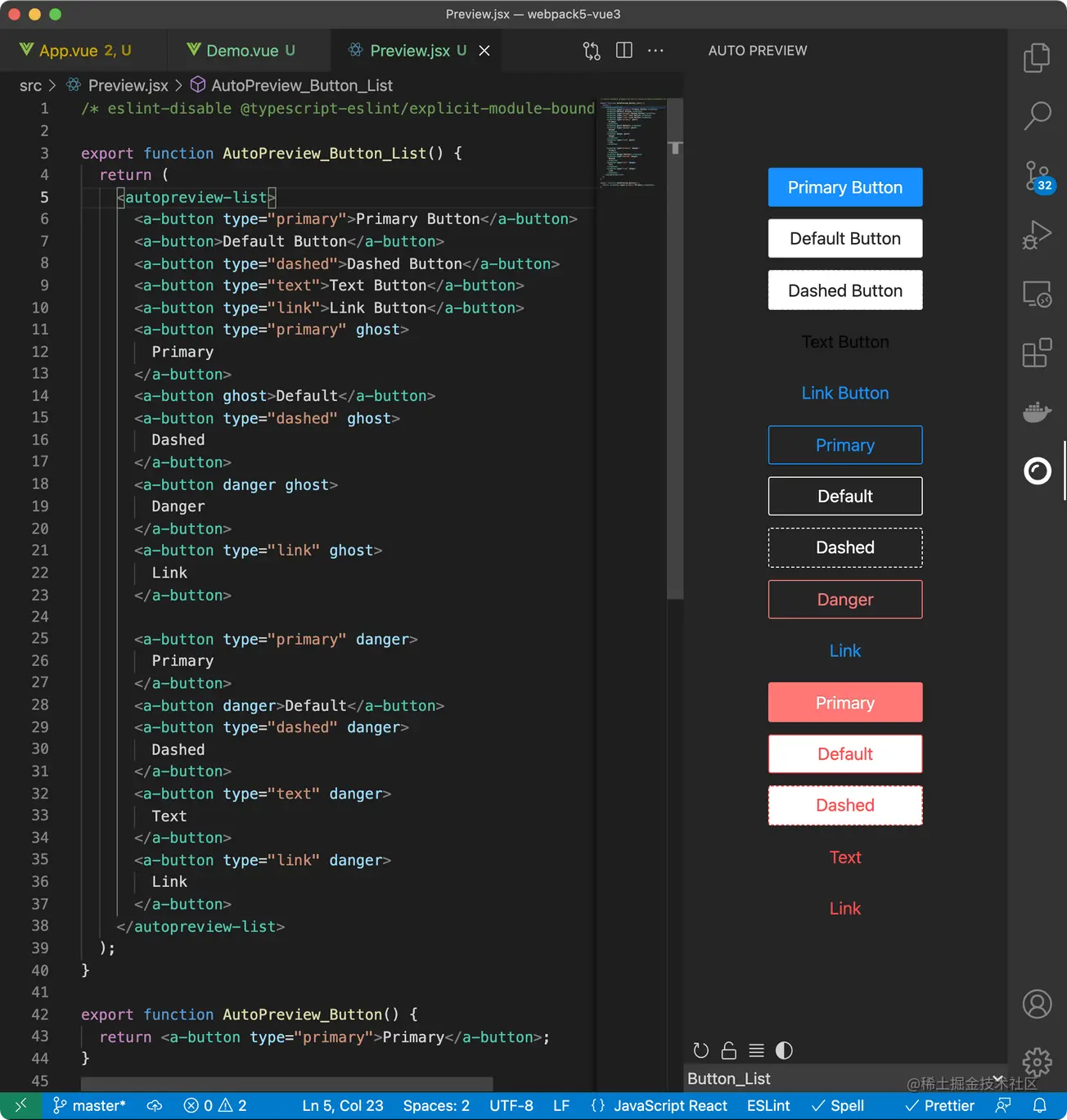Click the split editor right icon

624,51
